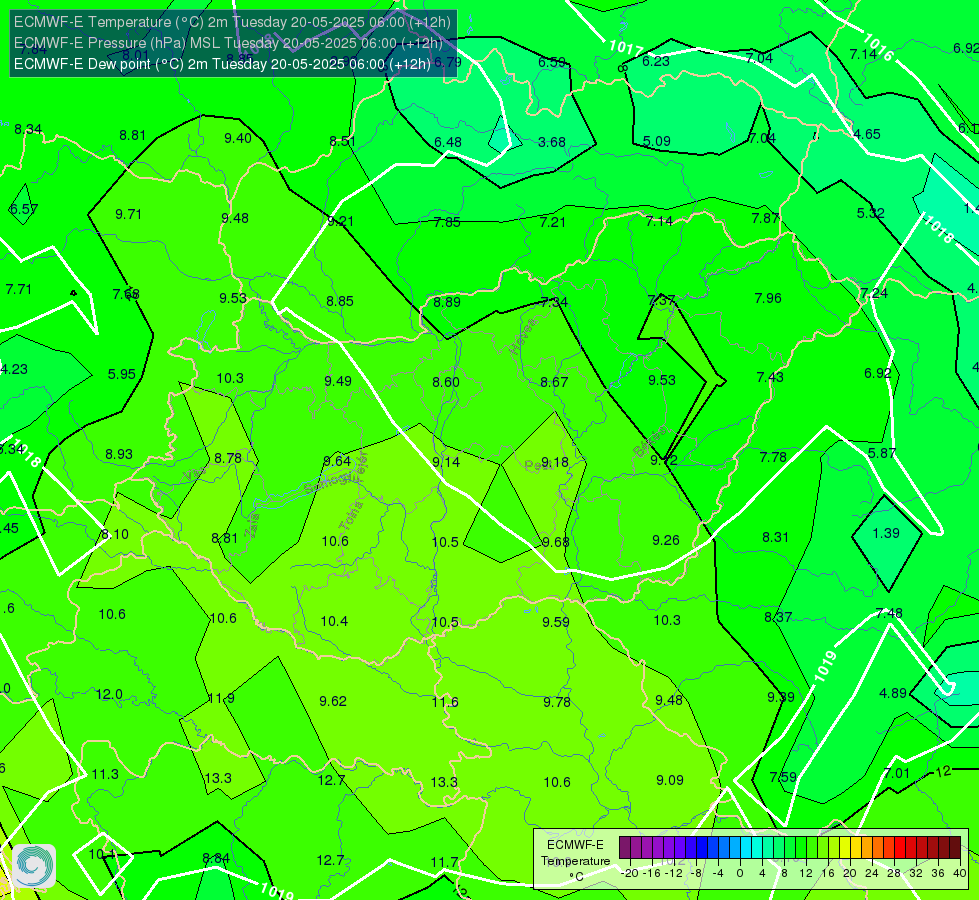The image size is (979, 900).
Task: Click the 4.65 temperature value
Action: pyautogui.click(x=867, y=134)
